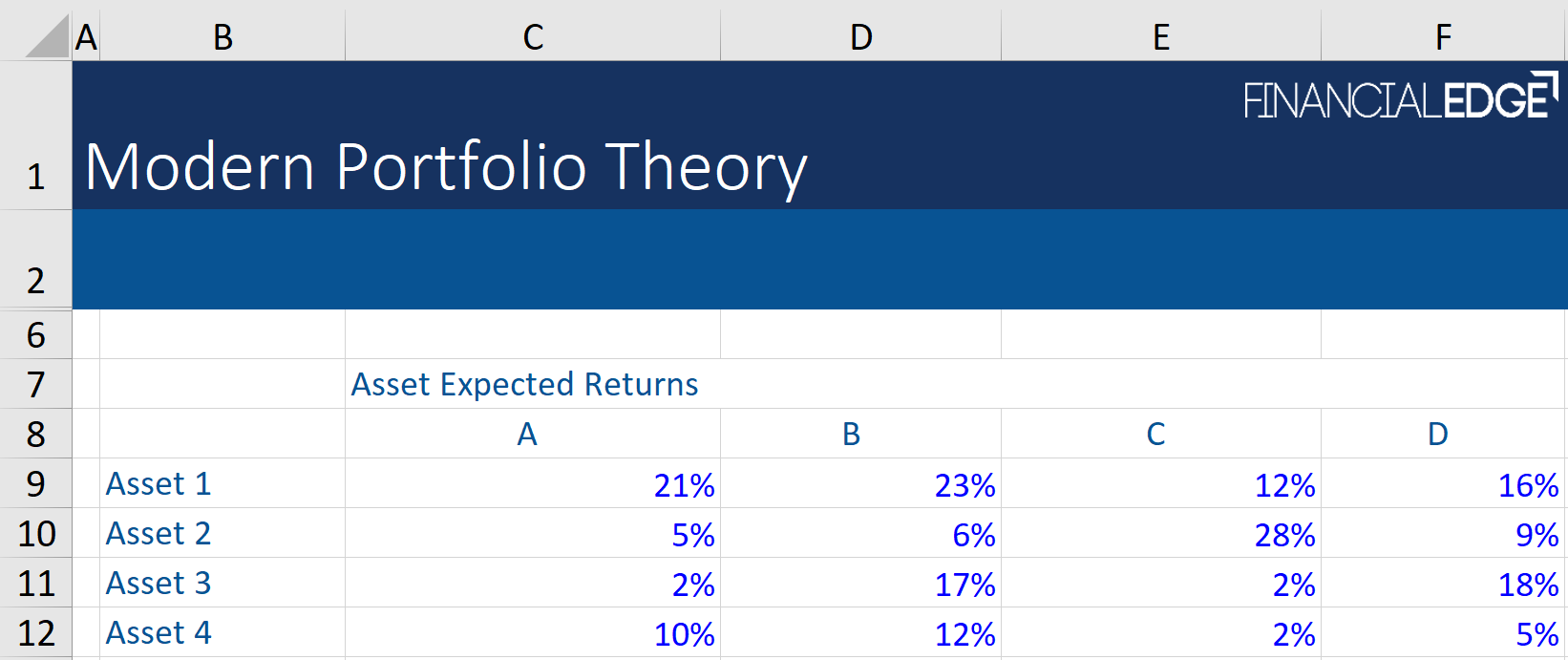1568x660 pixels.
Task: Click the Select All corner triangle
Action: coord(48,36)
